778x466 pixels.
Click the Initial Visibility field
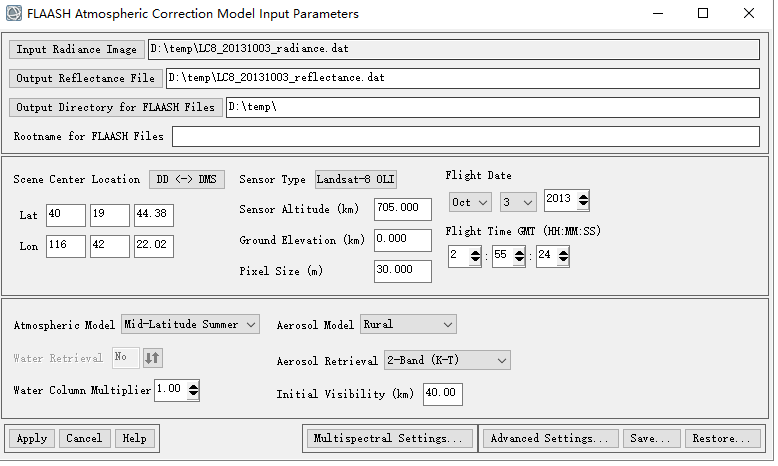(x=443, y=394)
